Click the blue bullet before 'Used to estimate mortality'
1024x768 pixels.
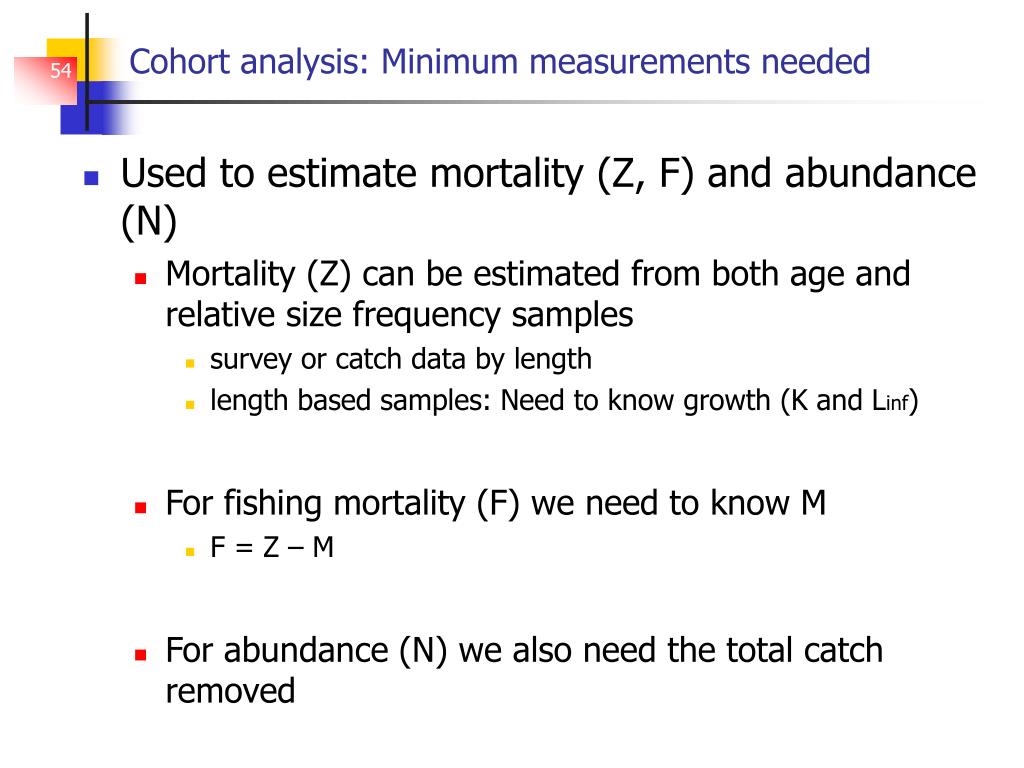point(91,178)
